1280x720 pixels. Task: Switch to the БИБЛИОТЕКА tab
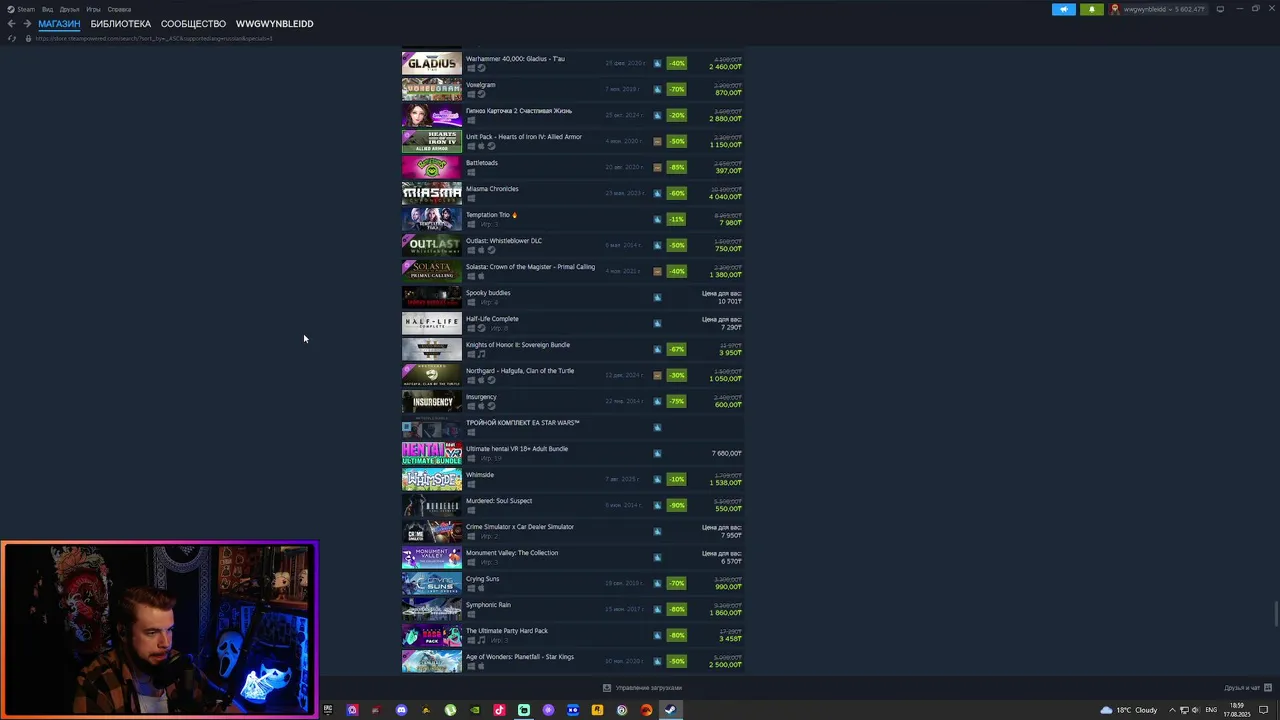[121, 24]
